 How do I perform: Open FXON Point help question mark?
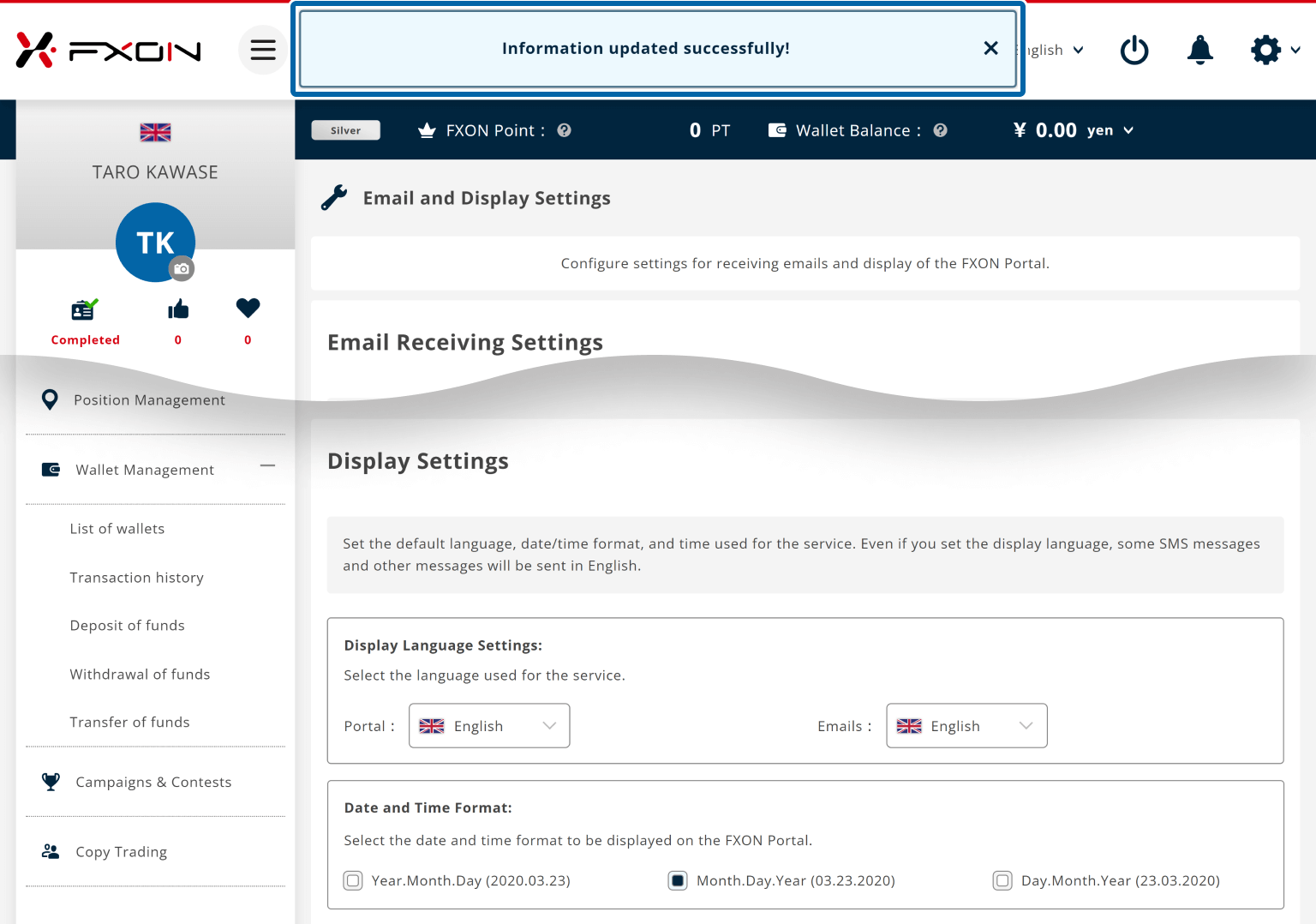click(x=564, y=130)
